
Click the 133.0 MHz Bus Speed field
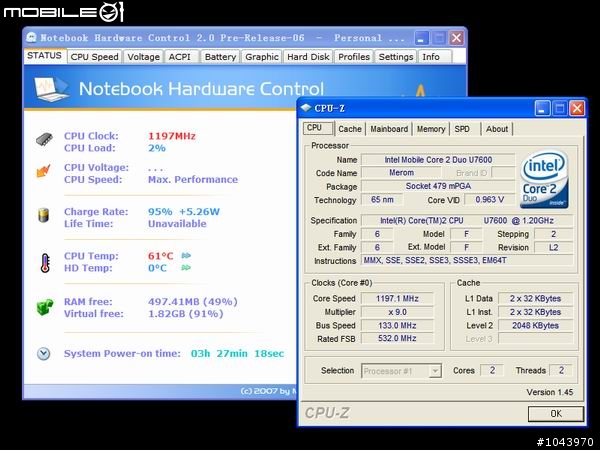pos(397,325)
